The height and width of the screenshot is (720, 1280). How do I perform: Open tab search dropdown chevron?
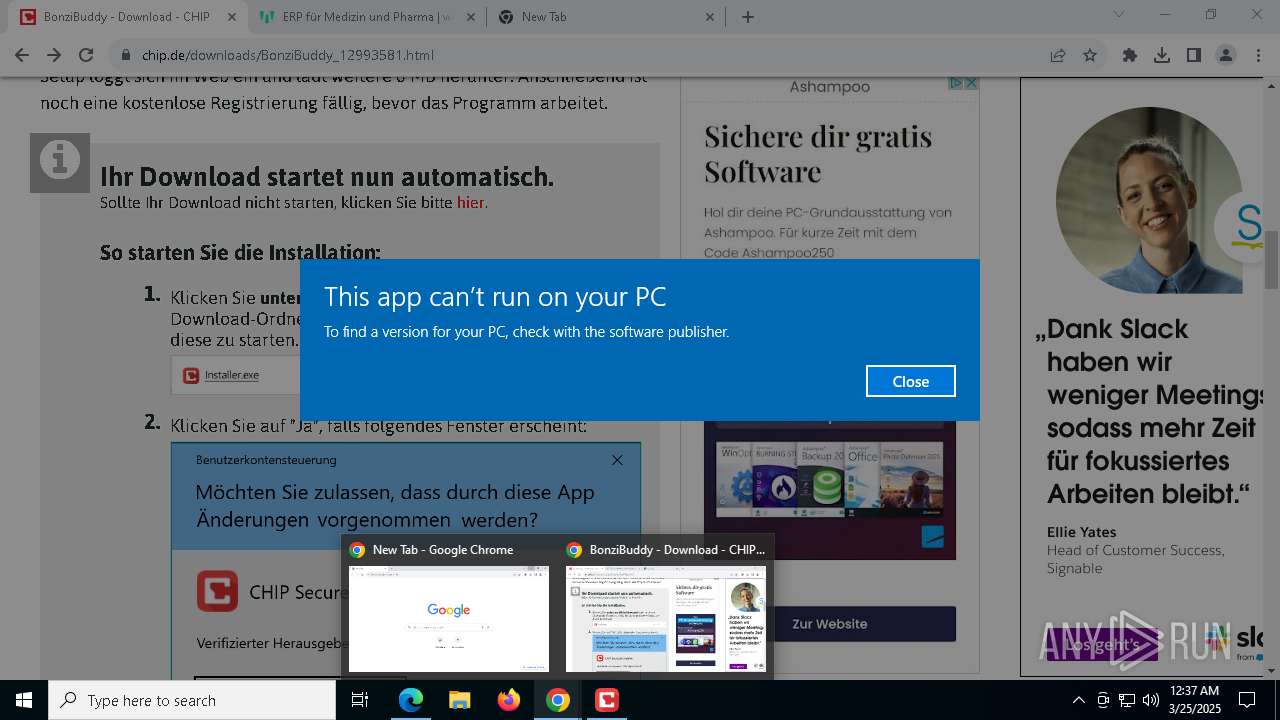pyautogui.click(x=1119, y=14)
